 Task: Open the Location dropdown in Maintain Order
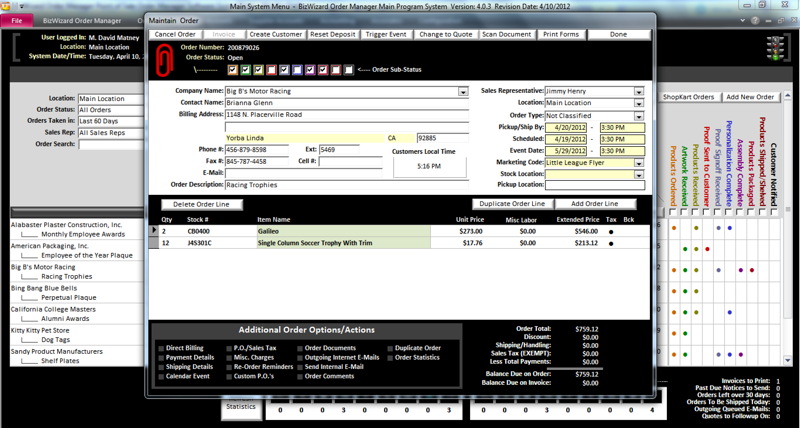[x=639, y=104]
